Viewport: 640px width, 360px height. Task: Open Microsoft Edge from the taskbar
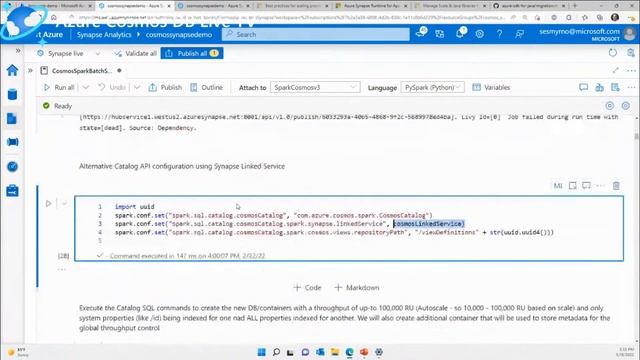[x=349, y=352]
